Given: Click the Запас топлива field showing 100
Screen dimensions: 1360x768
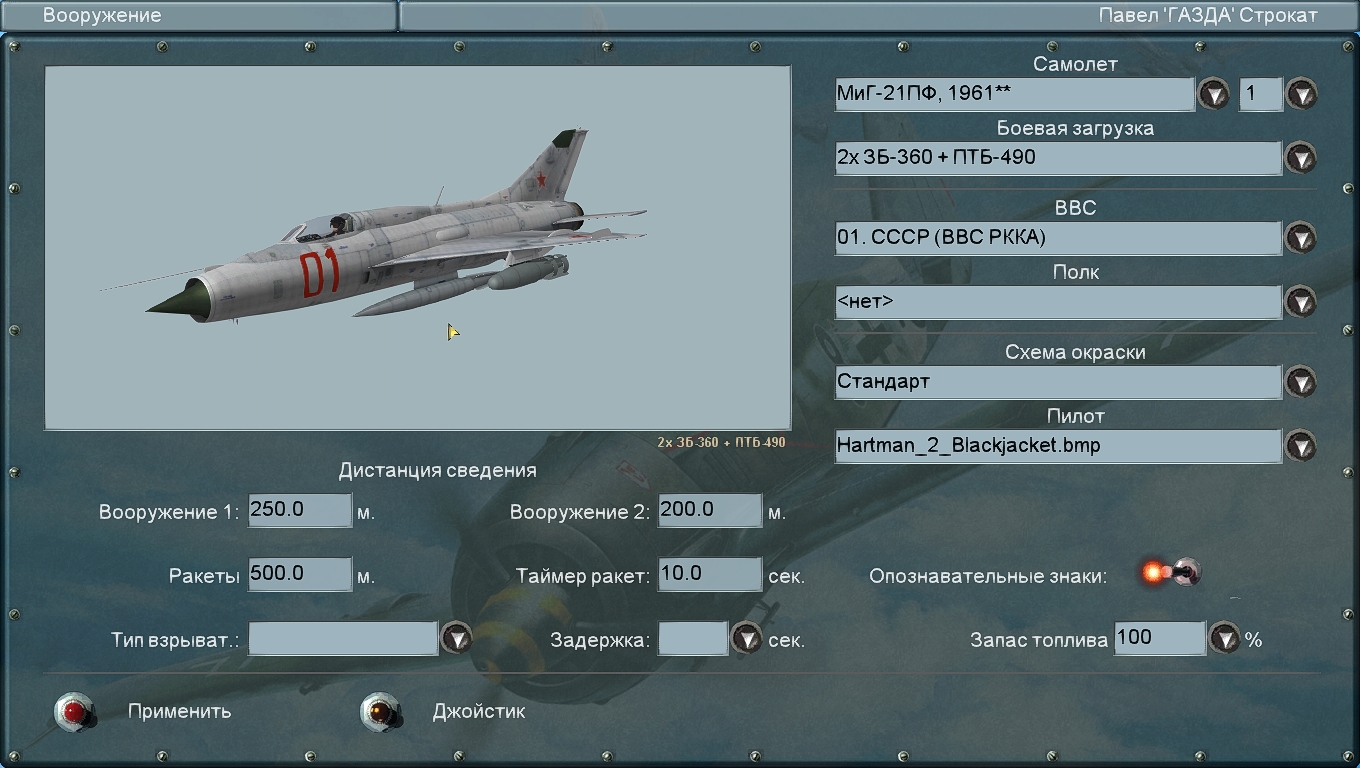Looking at the screenshot, I should tap(1160, 638).
